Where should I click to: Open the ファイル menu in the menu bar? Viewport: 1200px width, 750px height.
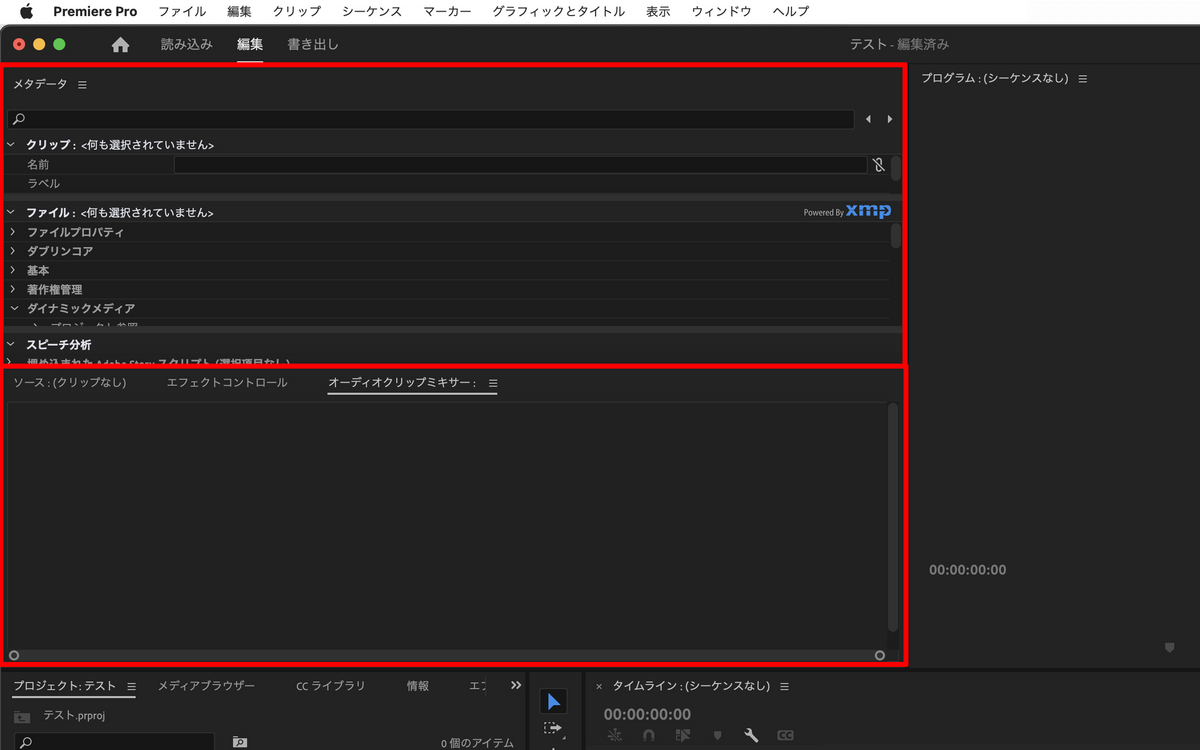pyautogui.click(x=182, y=12)
